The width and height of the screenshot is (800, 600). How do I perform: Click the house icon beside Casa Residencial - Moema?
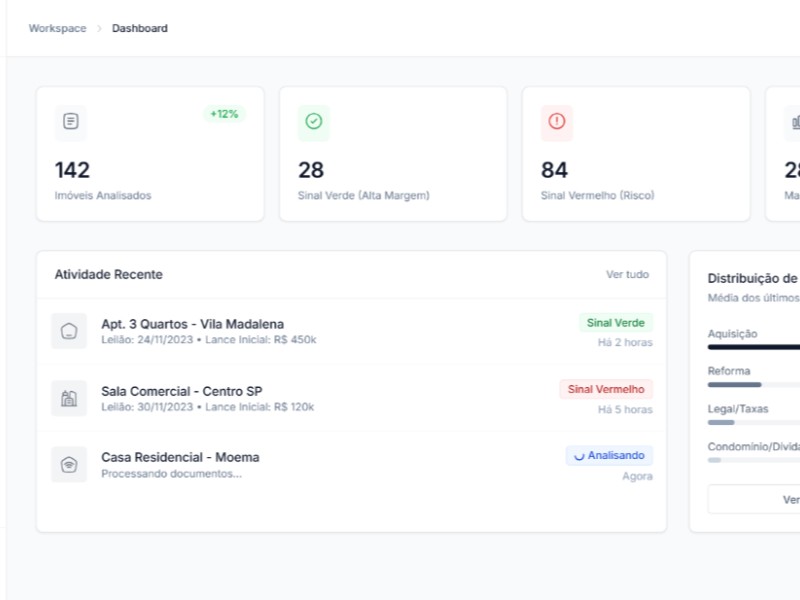pos(69,464)
